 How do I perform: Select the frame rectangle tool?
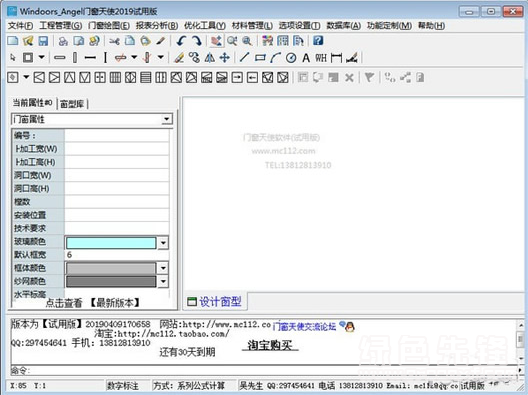(28, 58)
